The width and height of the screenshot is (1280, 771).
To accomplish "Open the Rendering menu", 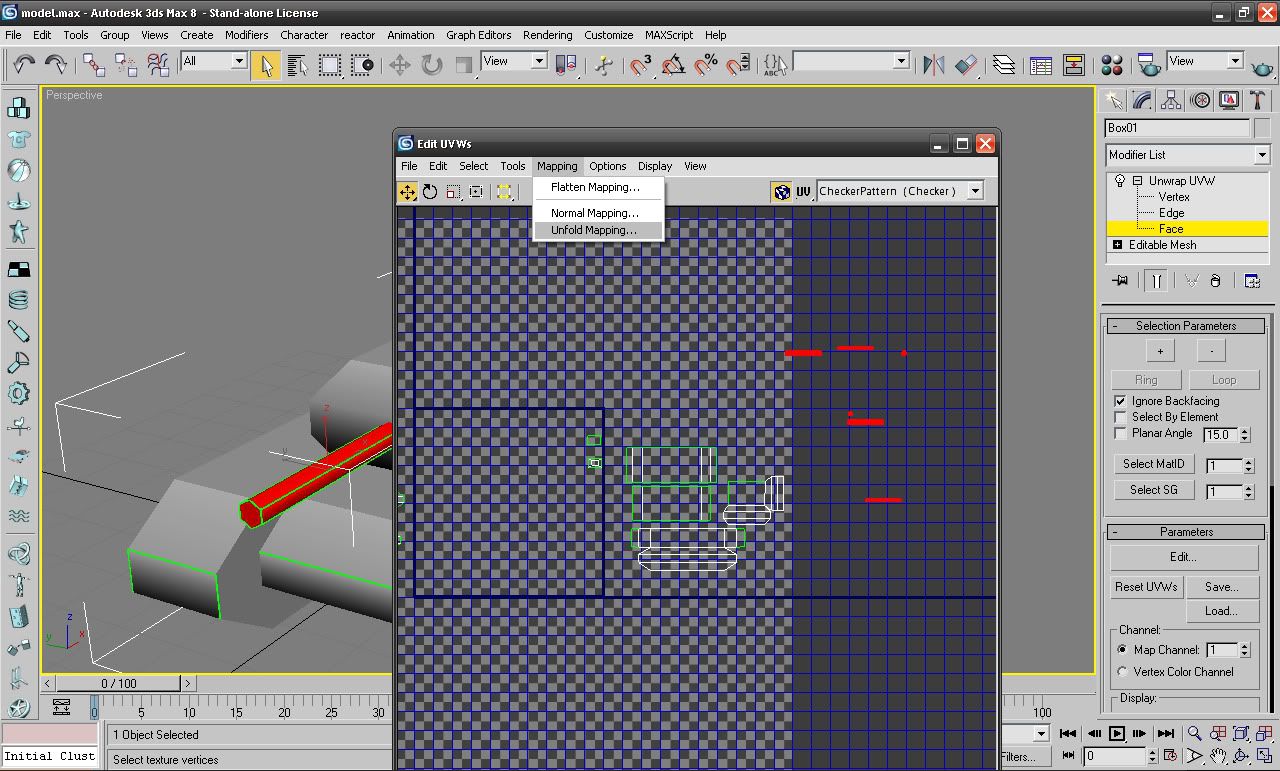I will [x=548, y=35].
